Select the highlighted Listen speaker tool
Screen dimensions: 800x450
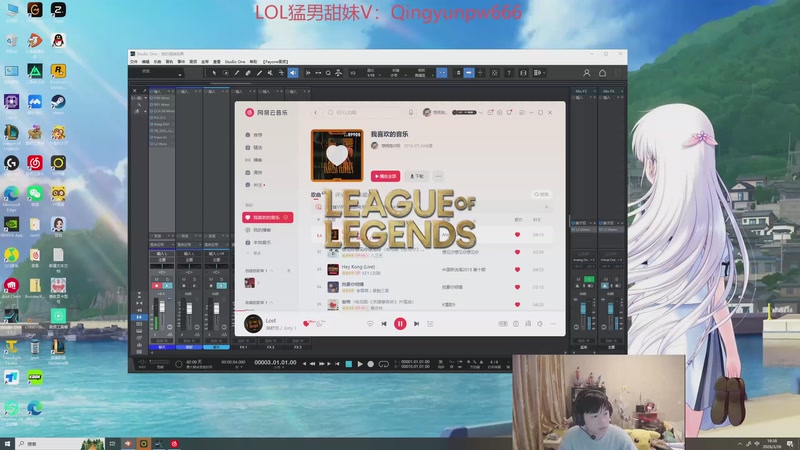[x=293, y=73]
